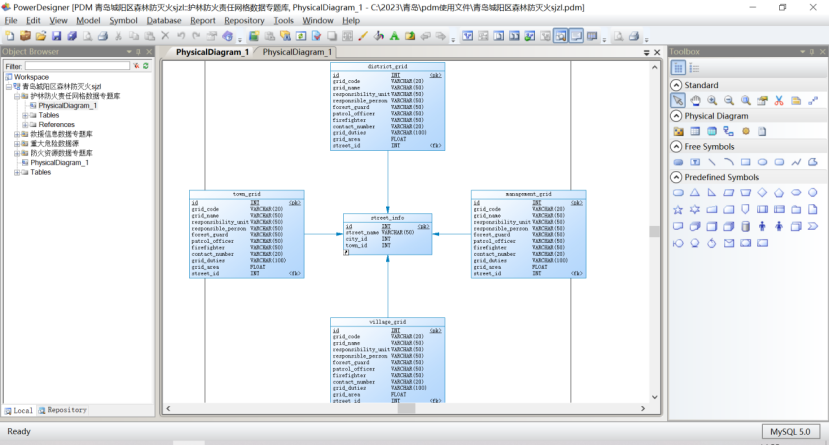Image resolution: width=830 pixels, height=445 pixels.
Task: Select the Grabber hand tool
Action: click(x=695, y=100)
